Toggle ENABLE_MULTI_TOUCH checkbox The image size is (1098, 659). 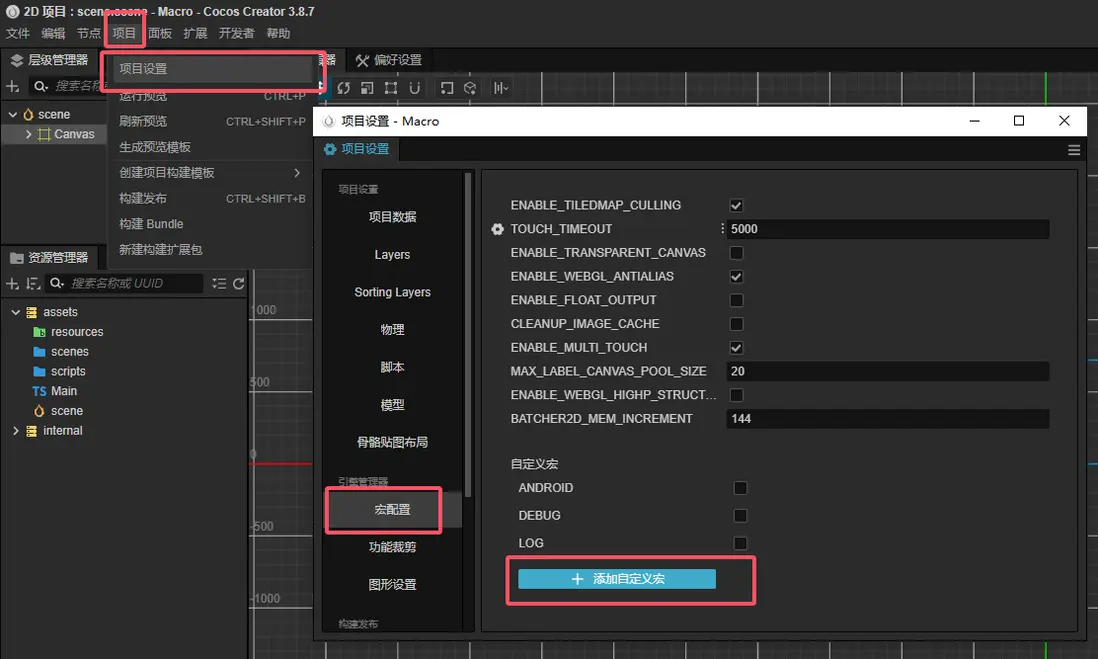(x=736, y=348)
